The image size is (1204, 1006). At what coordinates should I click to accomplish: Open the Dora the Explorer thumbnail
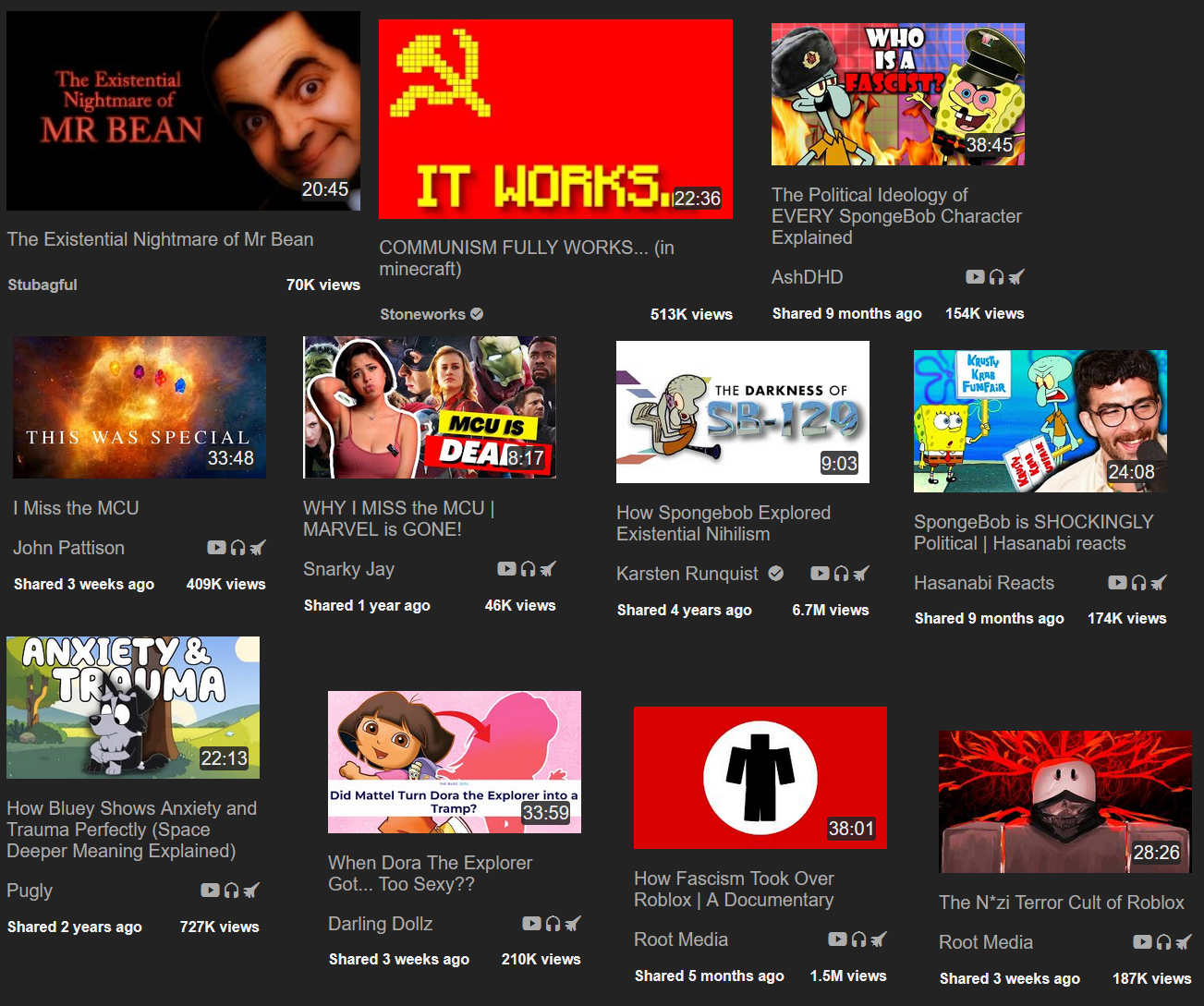pos(455,762)
